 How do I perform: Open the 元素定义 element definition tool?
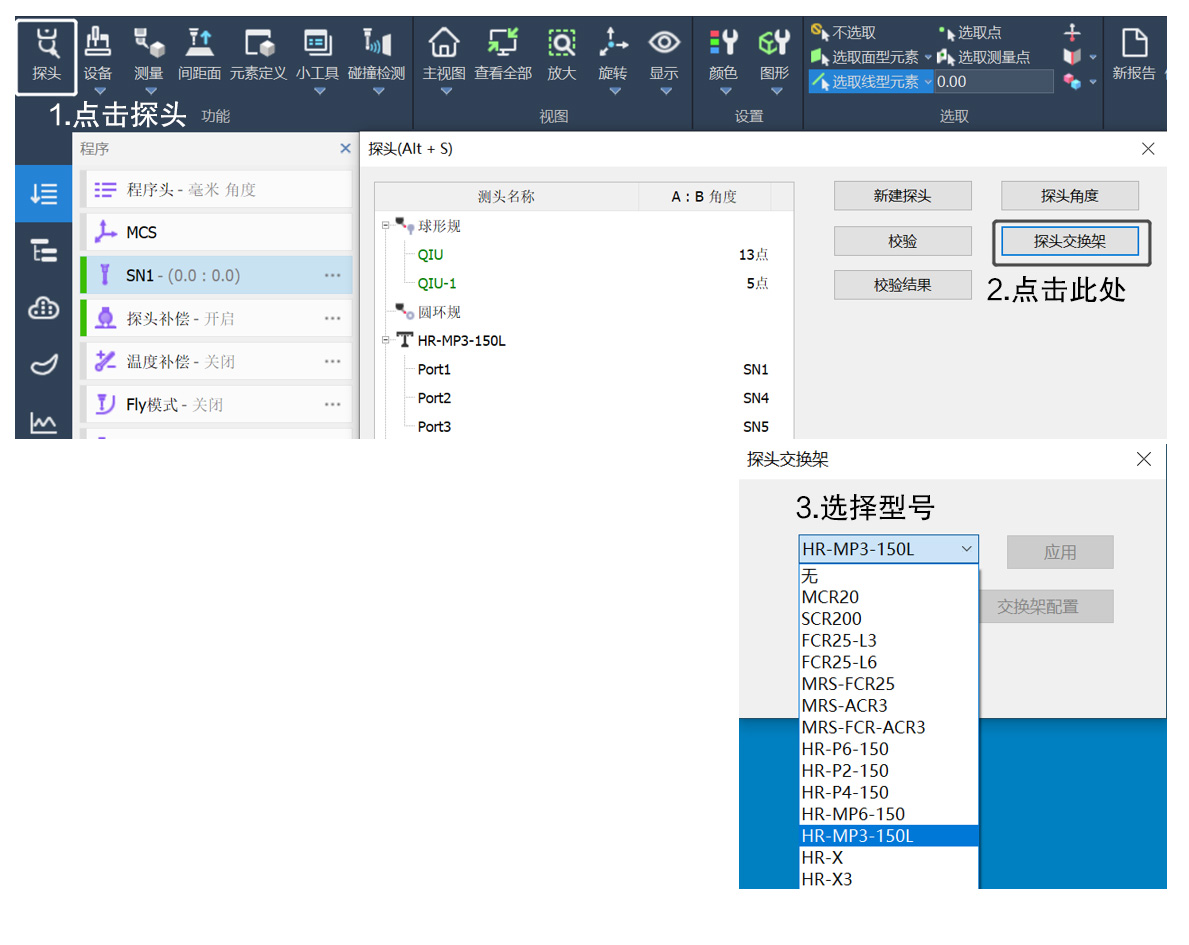click(258, 55)
